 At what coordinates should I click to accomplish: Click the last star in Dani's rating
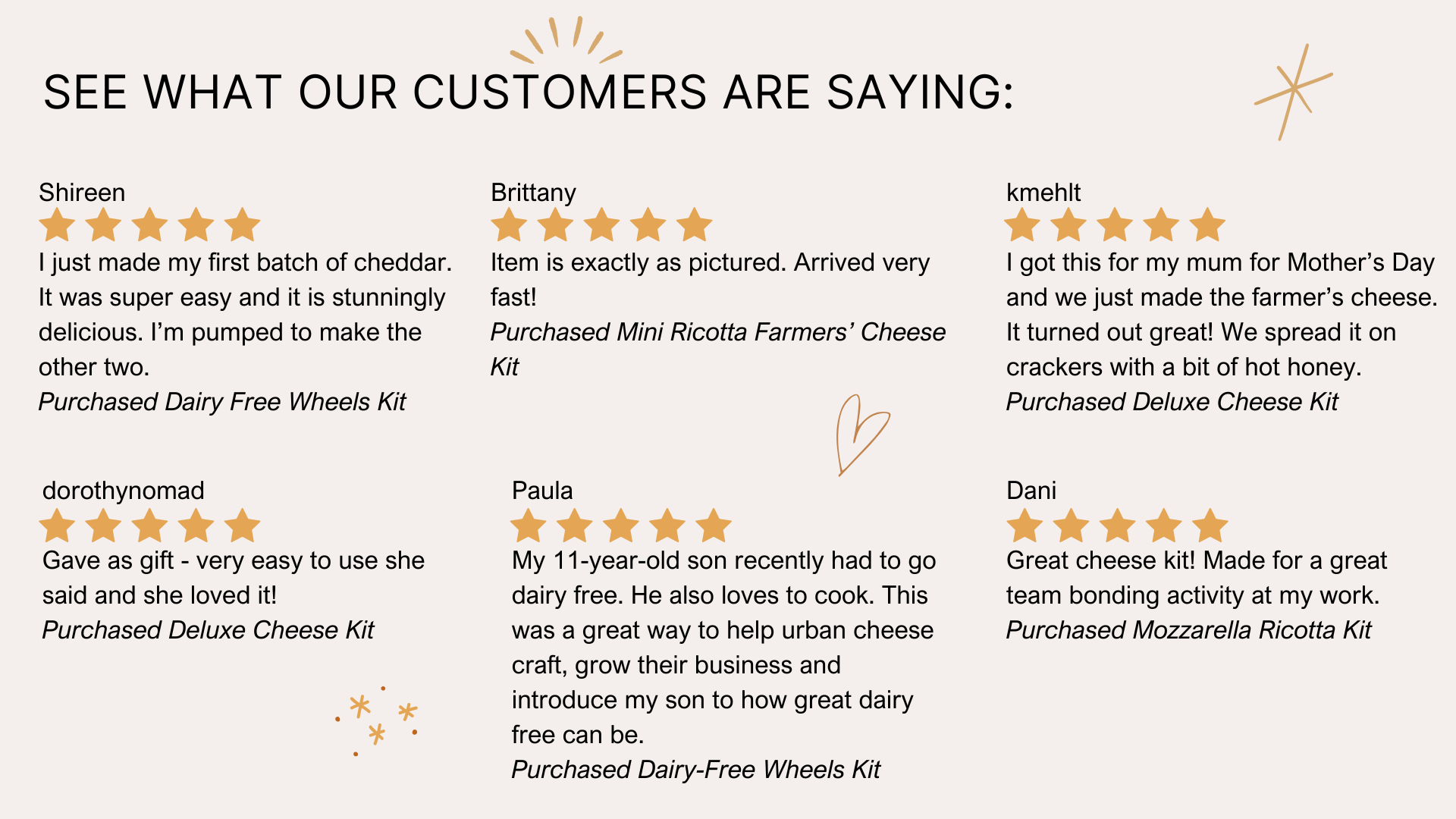point(1210,526)
